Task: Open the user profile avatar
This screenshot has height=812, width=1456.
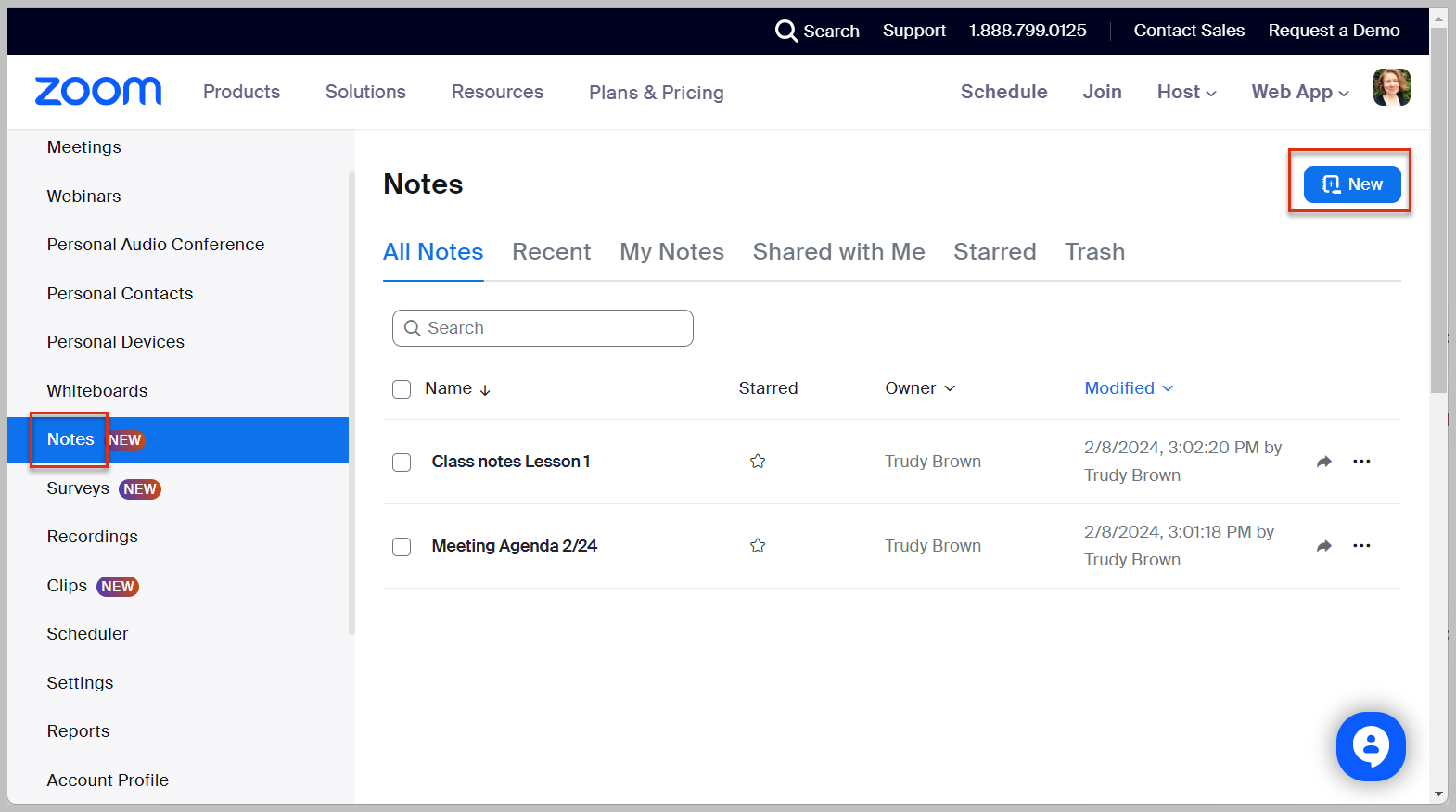Action: (1391, 88)
